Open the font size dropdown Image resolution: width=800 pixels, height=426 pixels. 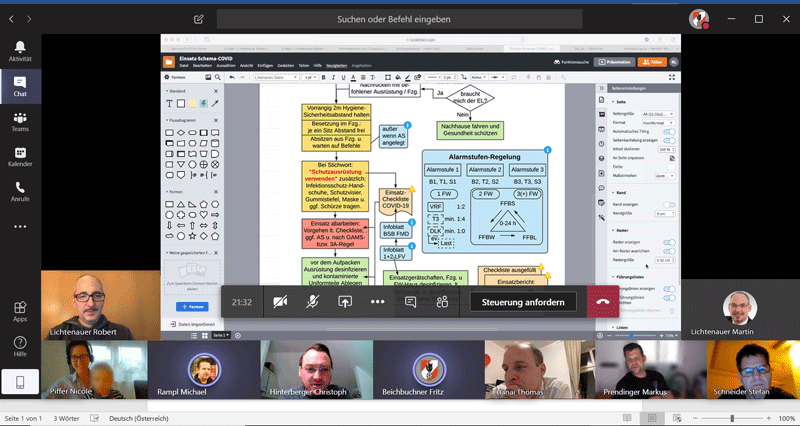pyautogui.click(x=309, y=78)
